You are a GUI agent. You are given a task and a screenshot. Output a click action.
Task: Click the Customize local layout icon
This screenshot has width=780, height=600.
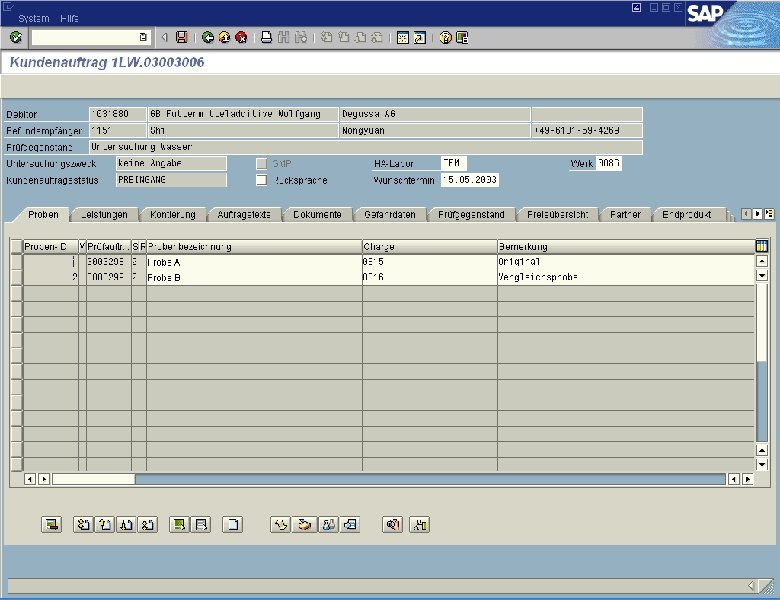[462, 37]
